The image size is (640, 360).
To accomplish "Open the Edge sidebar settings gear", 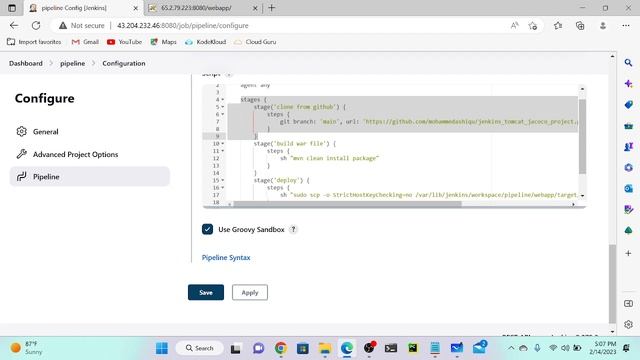I will coord(629,324).
